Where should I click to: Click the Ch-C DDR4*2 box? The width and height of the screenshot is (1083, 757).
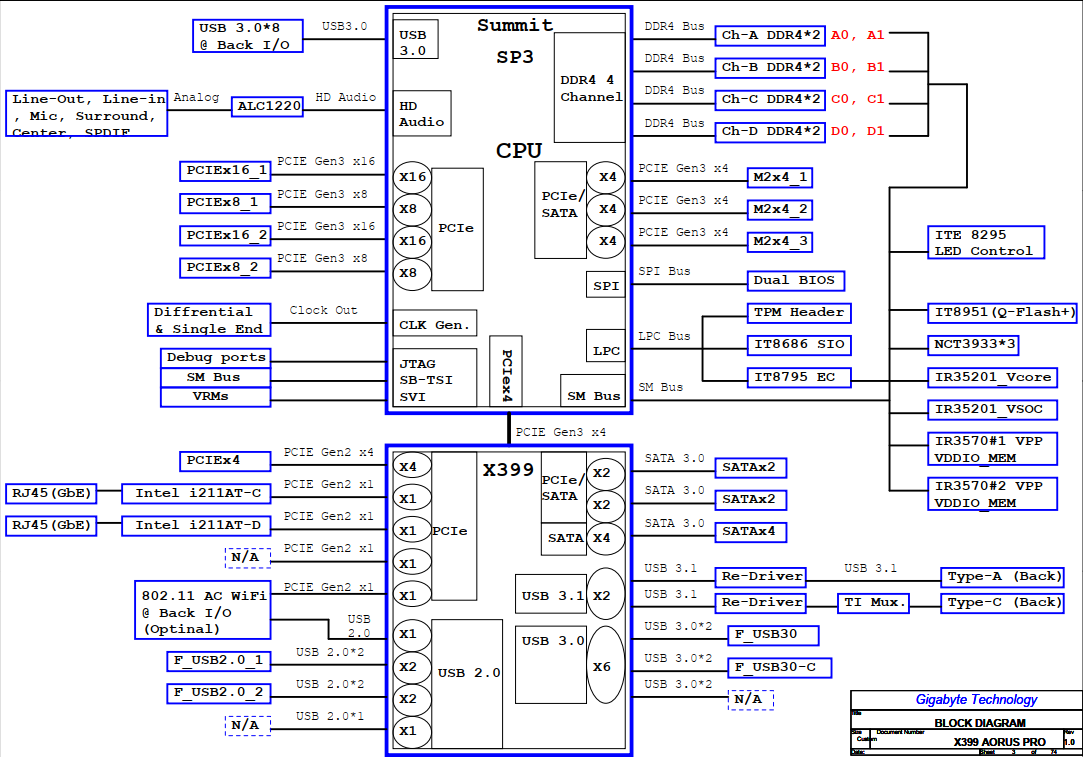coord(769,99)
